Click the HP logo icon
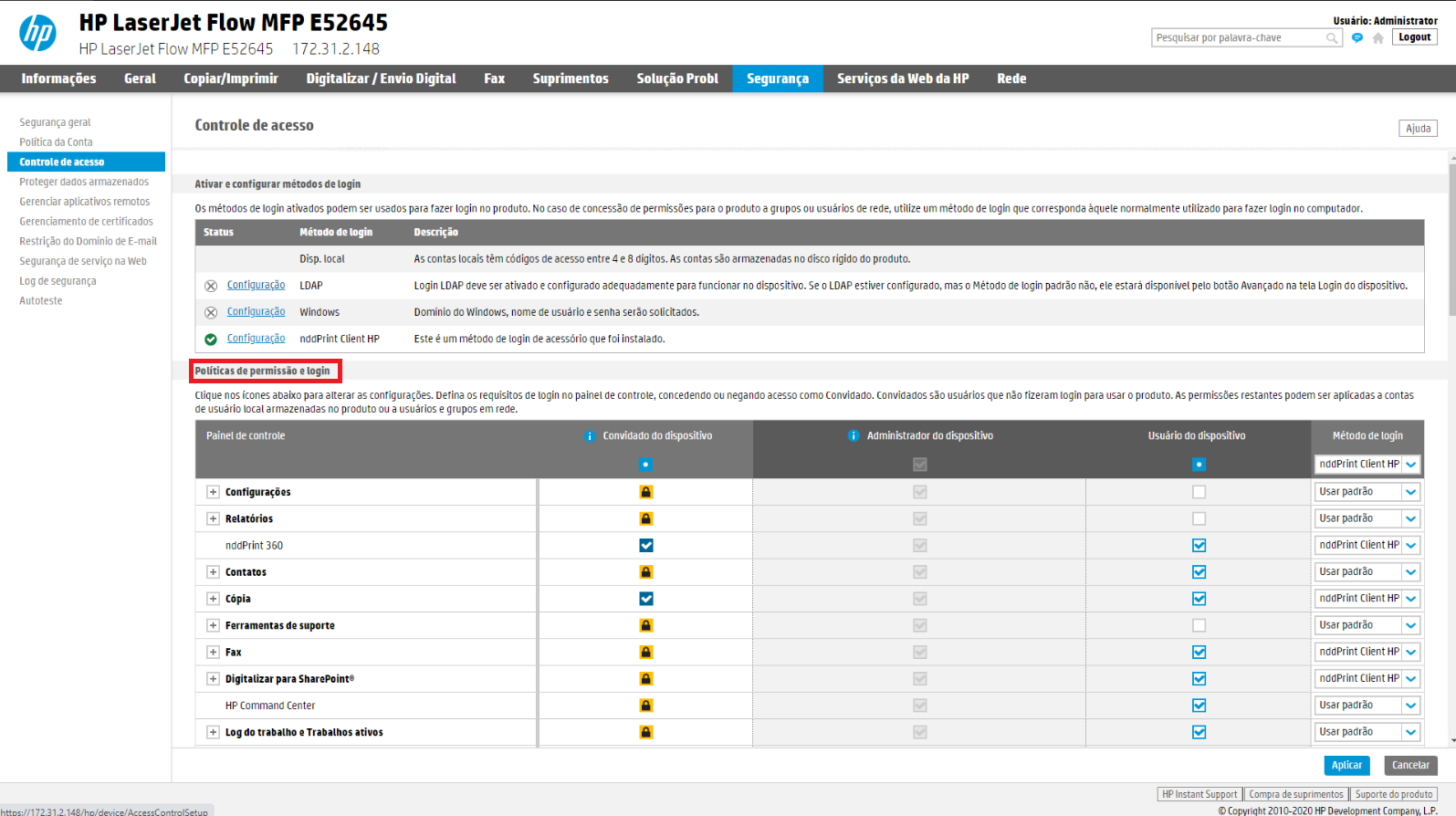The width and height of the screenshot is (1456, 816). 37,34
